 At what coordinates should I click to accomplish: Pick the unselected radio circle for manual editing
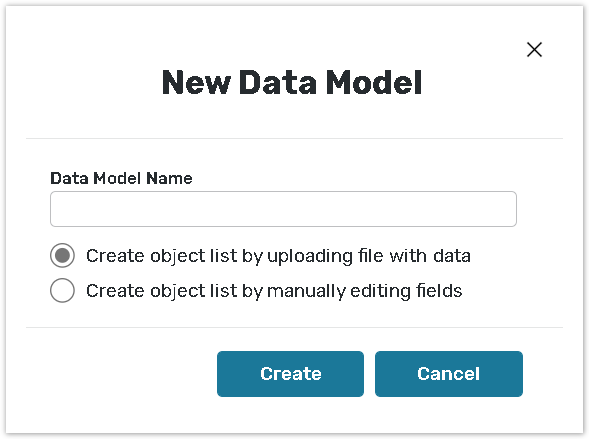pyautogui.click(x=62, y=290)
